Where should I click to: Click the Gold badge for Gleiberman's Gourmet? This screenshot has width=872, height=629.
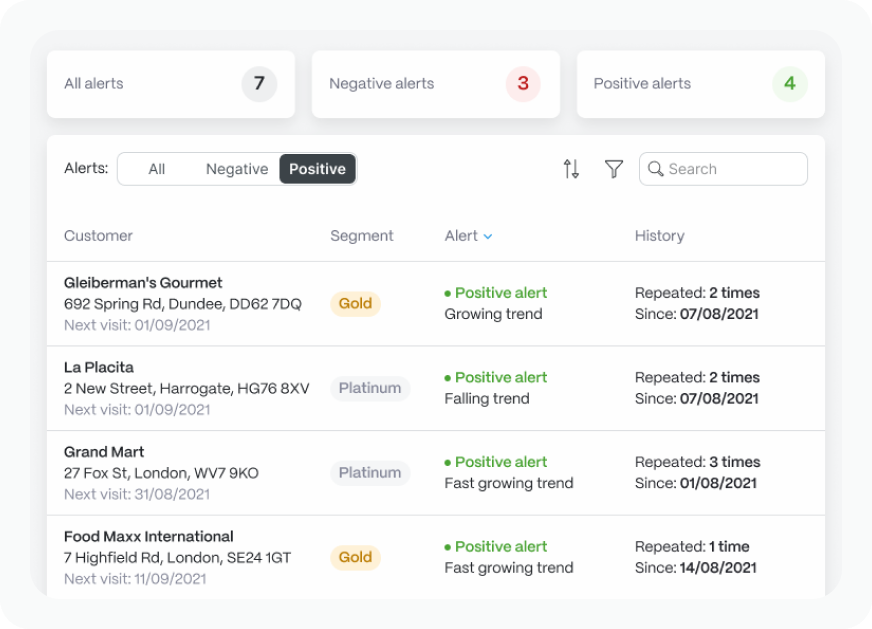click(355, 304)
